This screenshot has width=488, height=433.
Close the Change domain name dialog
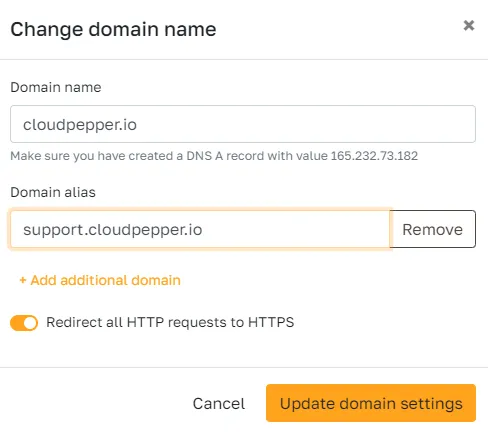click(469, 25)
